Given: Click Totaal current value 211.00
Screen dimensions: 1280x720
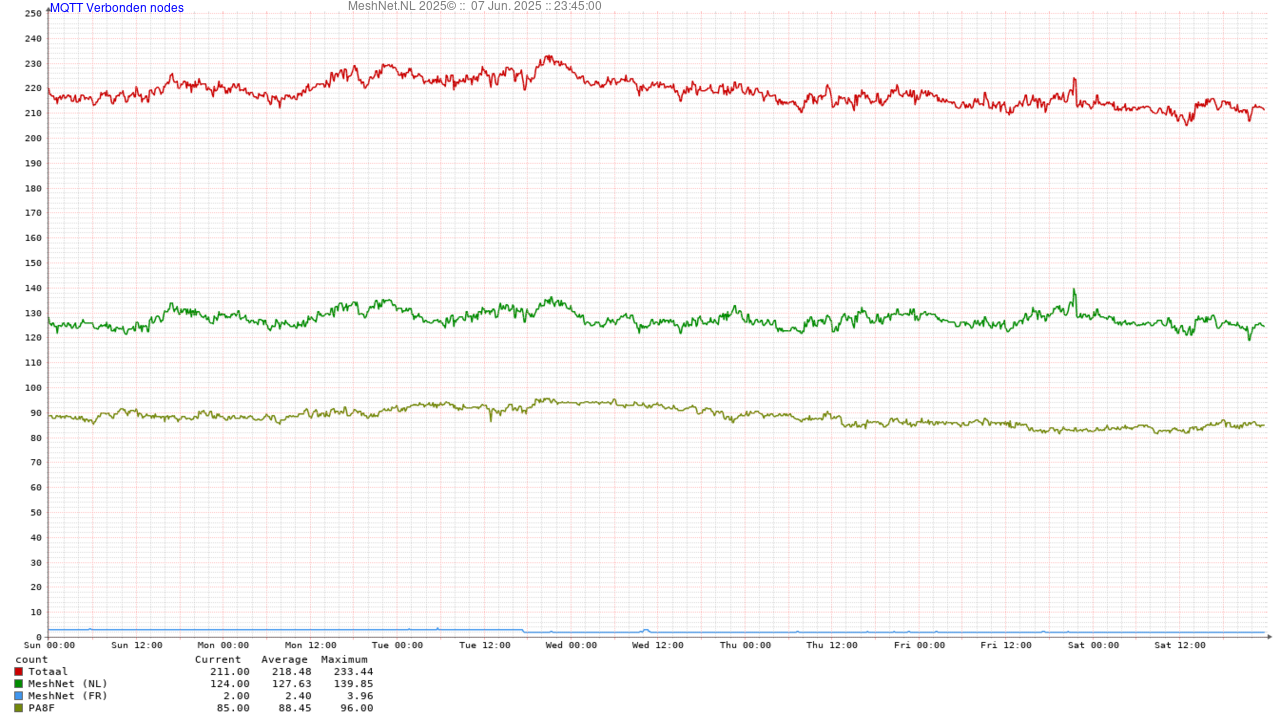Looking at the screenshot, I should point(230,672).
